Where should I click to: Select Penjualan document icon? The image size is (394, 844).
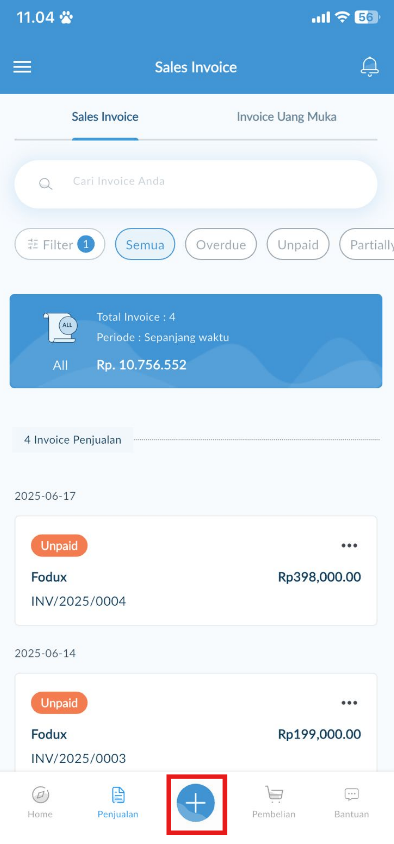(x=118, y=794)
